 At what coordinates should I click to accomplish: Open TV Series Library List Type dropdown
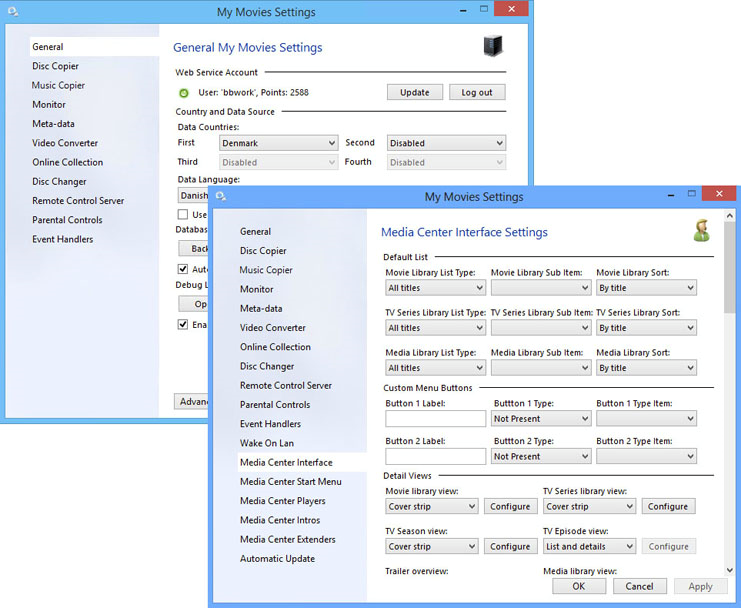(435, 328)
